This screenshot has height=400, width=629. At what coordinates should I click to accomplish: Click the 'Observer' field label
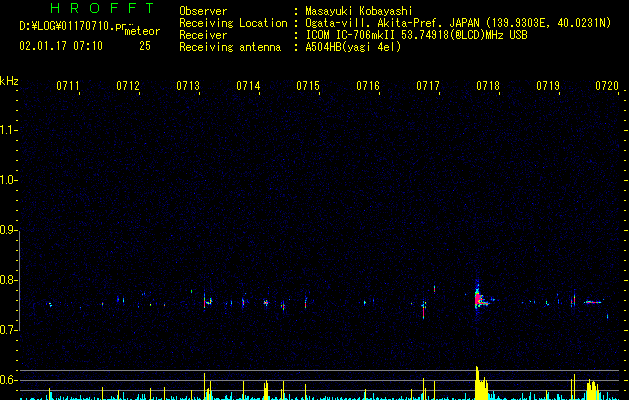tap(203, 11)
